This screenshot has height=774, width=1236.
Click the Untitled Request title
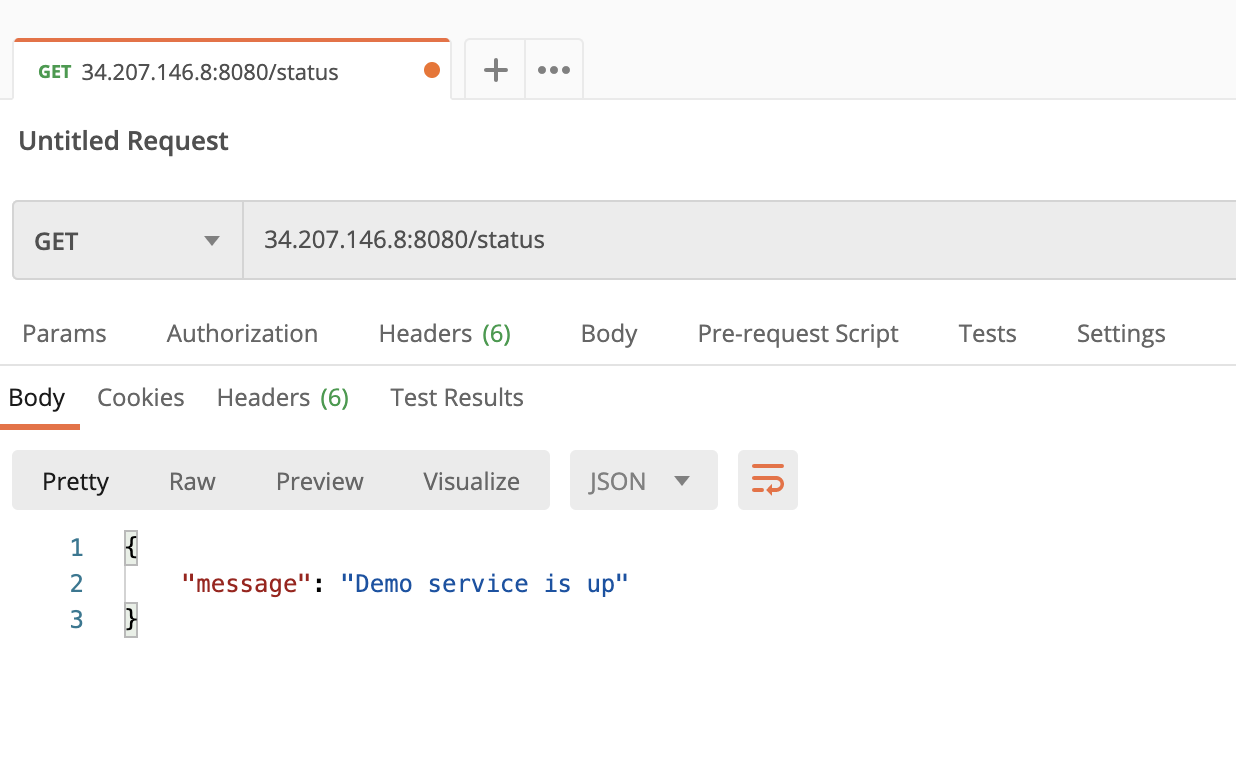pos(124,141)
